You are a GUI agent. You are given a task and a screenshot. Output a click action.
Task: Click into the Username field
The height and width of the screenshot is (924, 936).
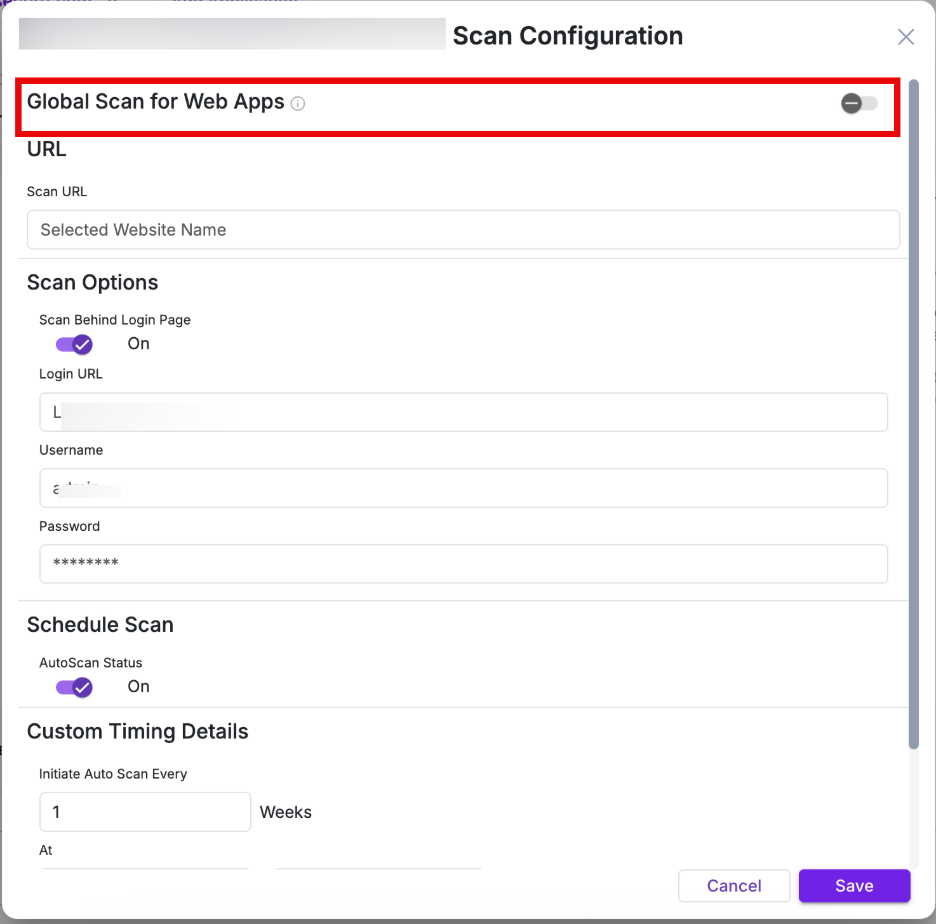463,488
